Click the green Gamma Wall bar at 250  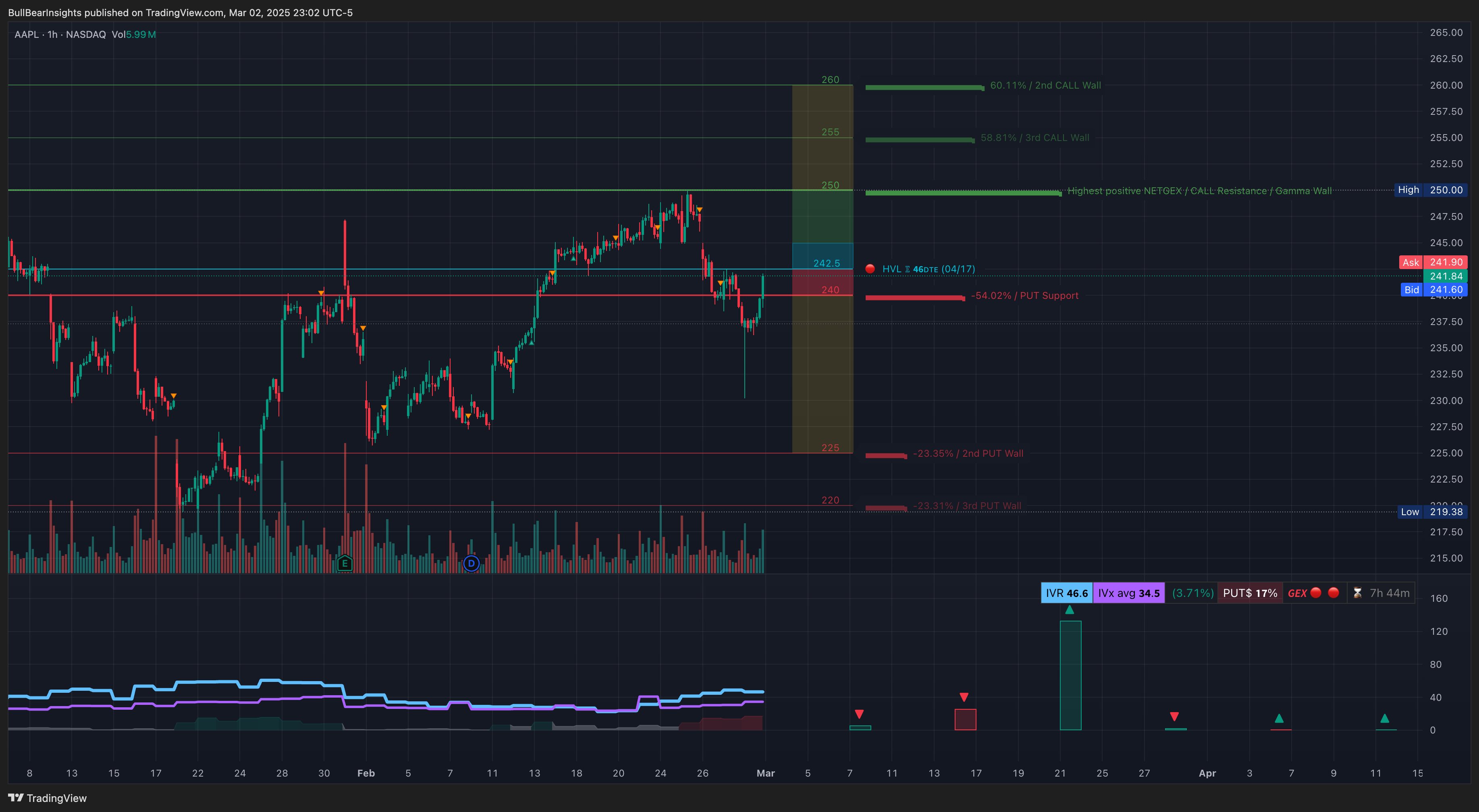[x=964, y=193]
